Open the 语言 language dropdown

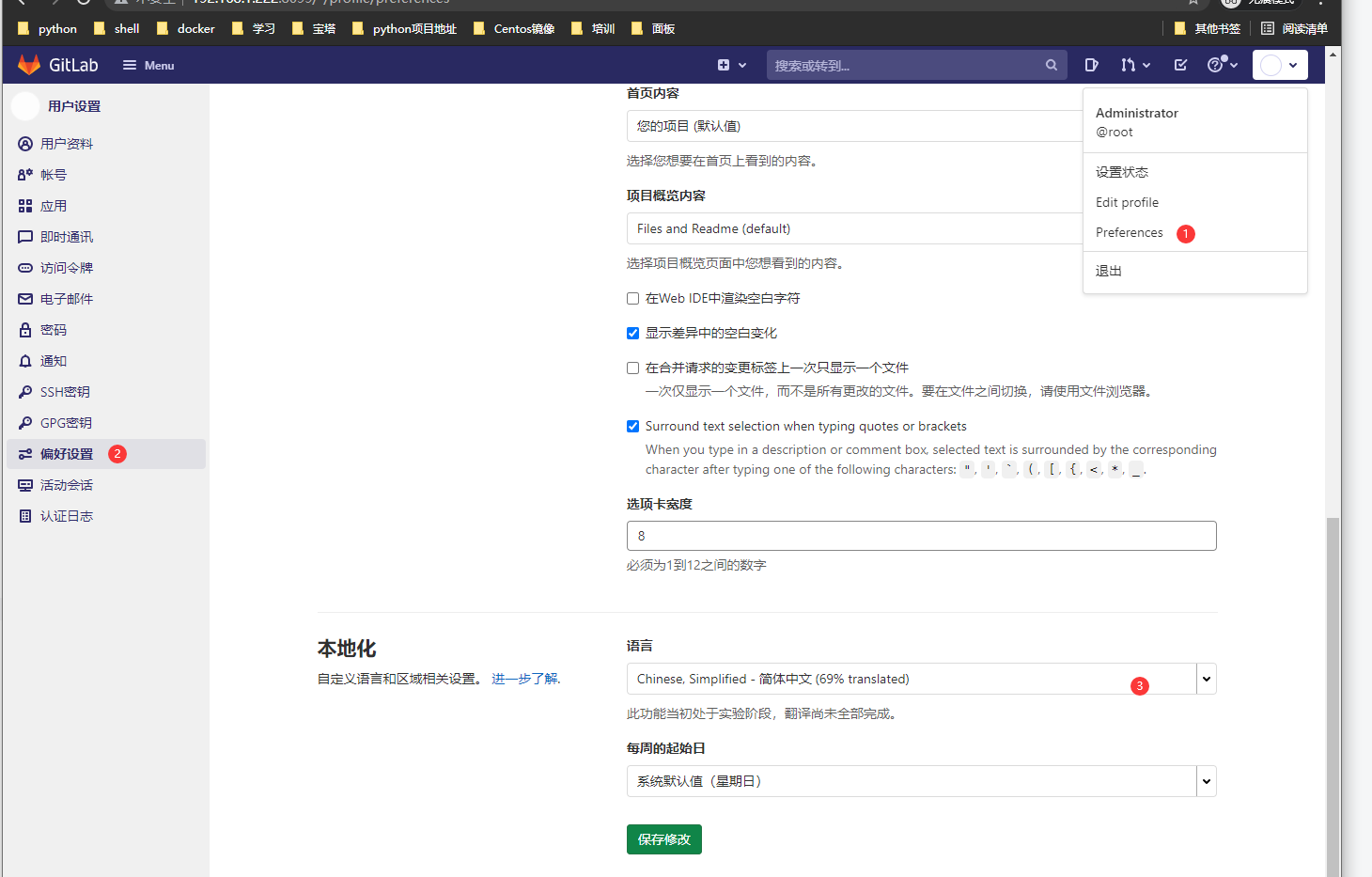920,678
